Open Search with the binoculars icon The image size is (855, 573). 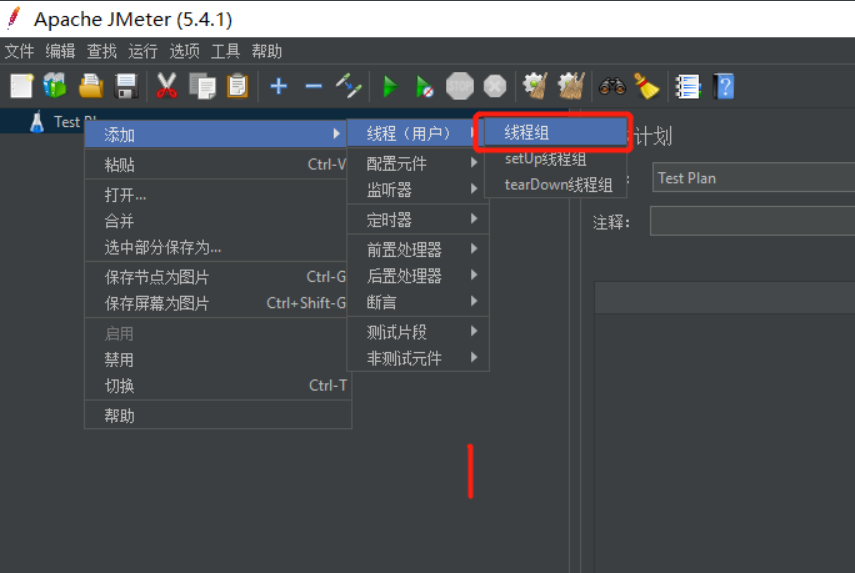coord(612,86)
